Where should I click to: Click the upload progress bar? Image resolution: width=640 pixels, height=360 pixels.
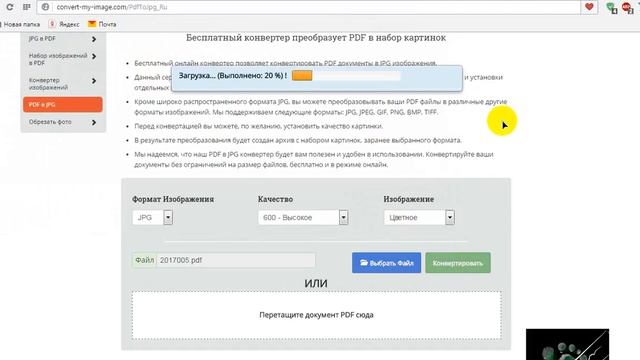click(346, 76)
